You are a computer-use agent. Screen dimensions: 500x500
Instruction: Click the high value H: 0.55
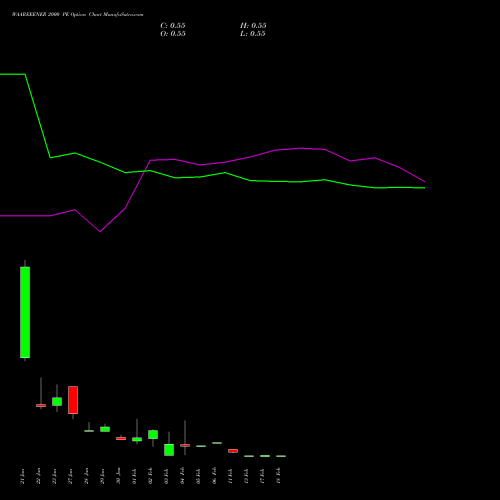tap(253, 26)
